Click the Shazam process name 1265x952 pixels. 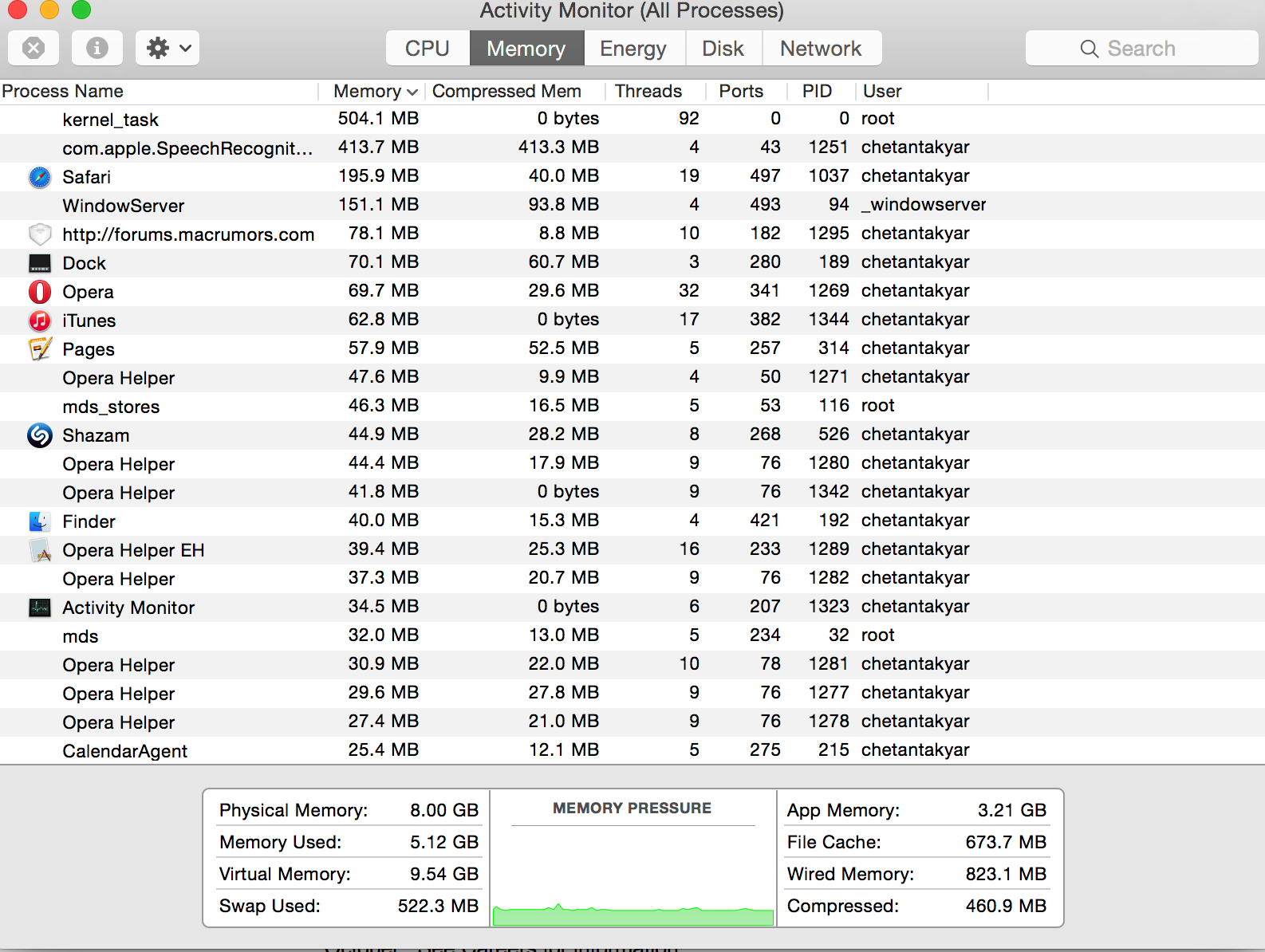(96, 435)
